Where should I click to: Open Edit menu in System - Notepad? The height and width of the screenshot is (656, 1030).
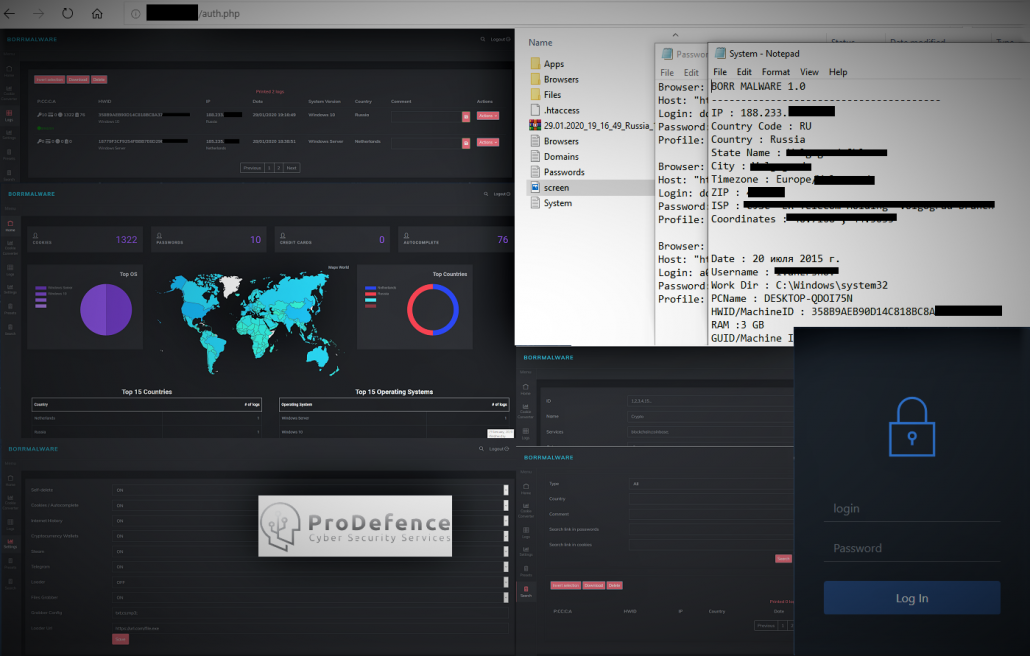click(744, 72)
